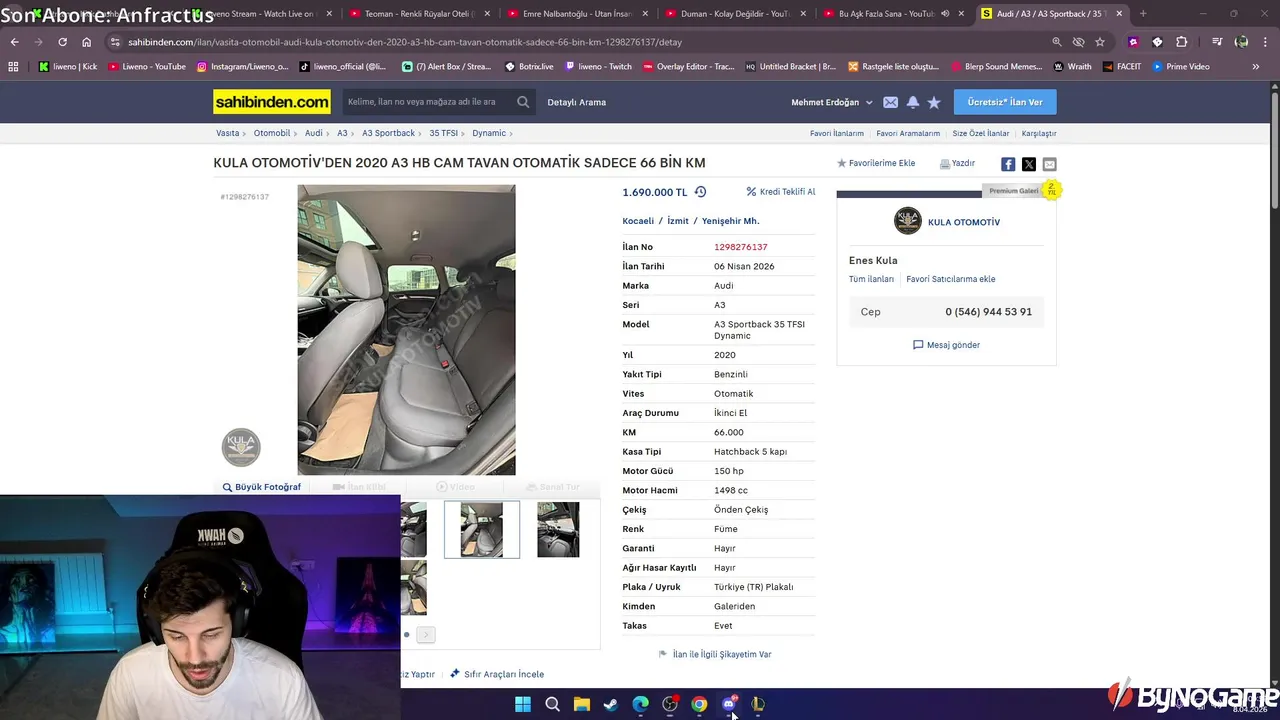
Task: Share listing on Facebook
Action: coord(1008,164)
